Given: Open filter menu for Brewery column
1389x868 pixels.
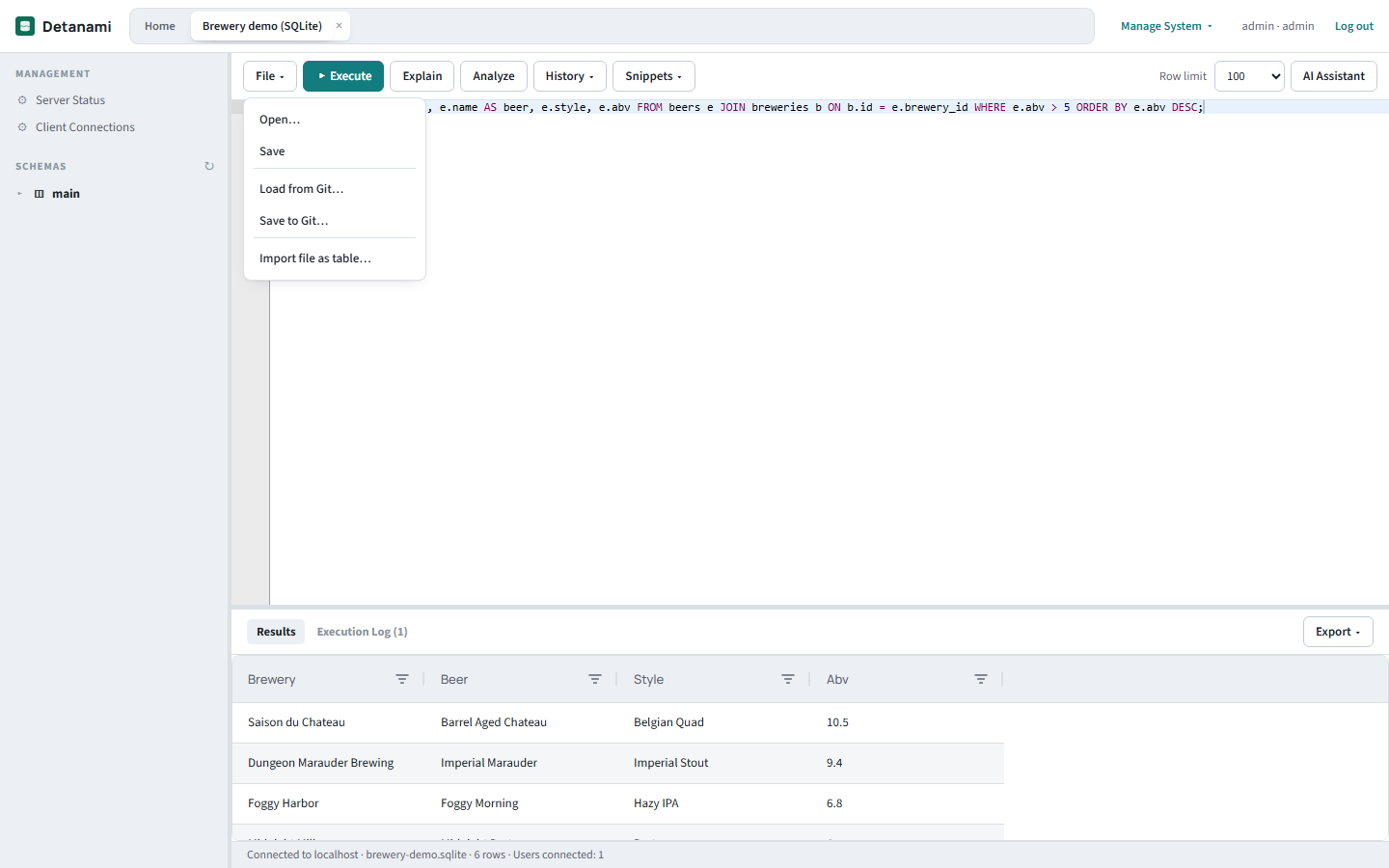Looking at the screenshot, I should click(x=402, y=679).
